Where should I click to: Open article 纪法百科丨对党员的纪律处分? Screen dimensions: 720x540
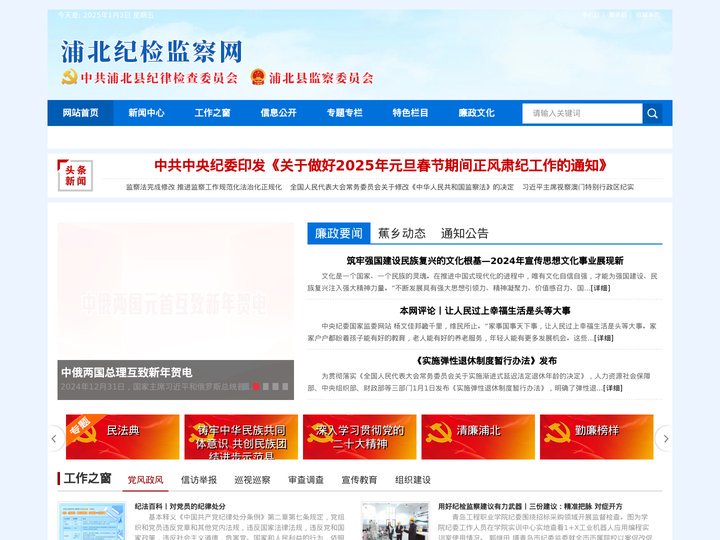[x=180, y=506]
